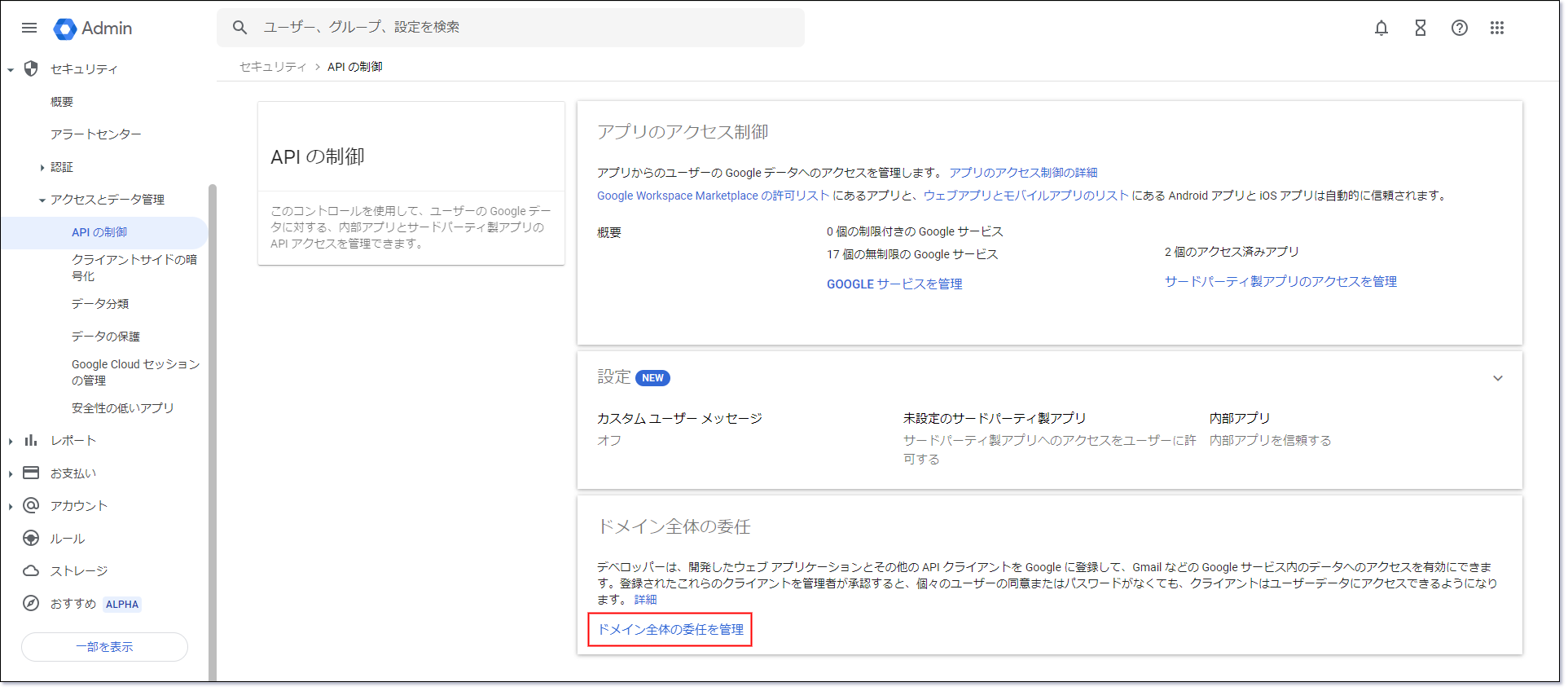Open the Google apps grid

click(x=1497, y=28)
